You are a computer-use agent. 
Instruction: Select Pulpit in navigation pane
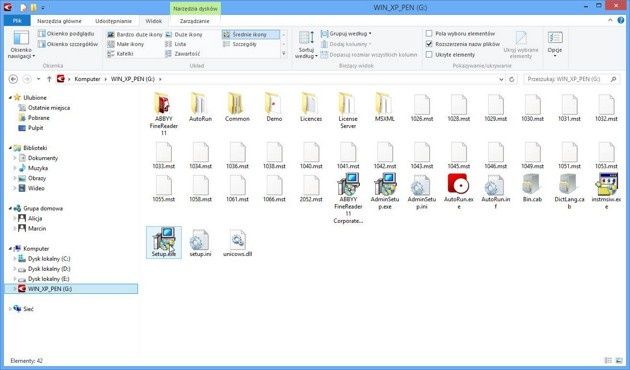pos(31,128)
